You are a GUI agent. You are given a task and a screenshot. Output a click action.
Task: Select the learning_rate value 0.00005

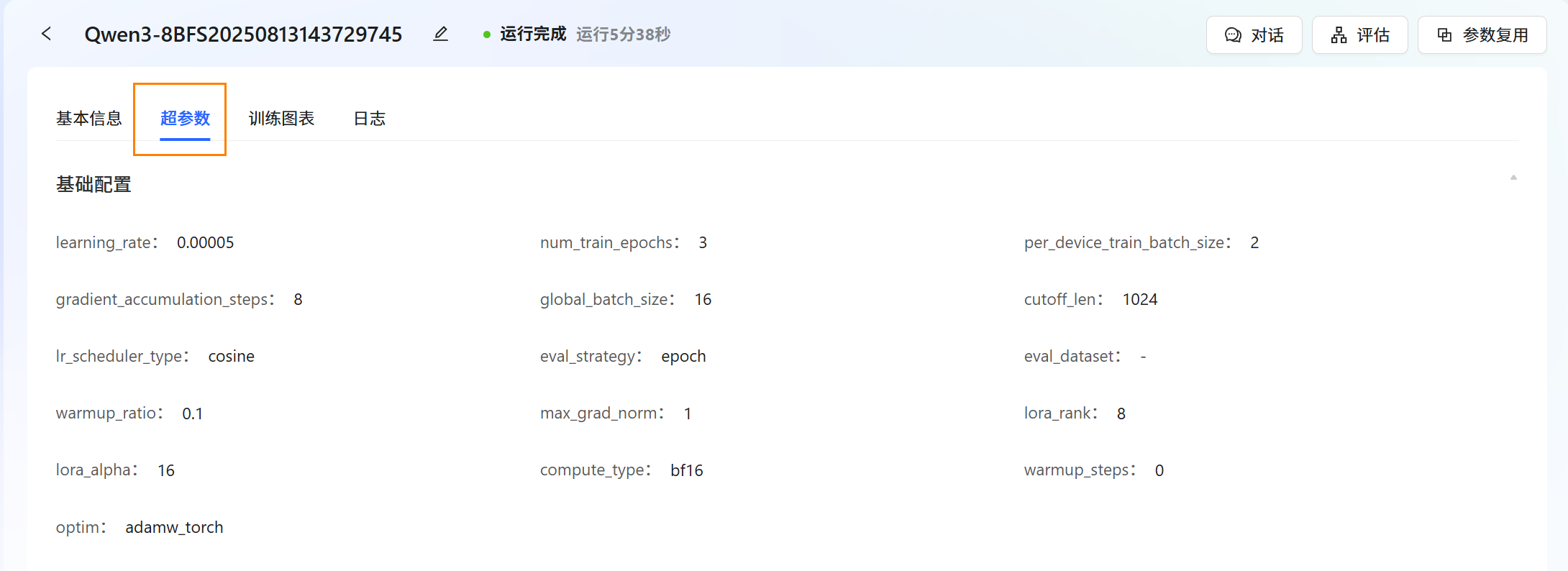[205, 243]
